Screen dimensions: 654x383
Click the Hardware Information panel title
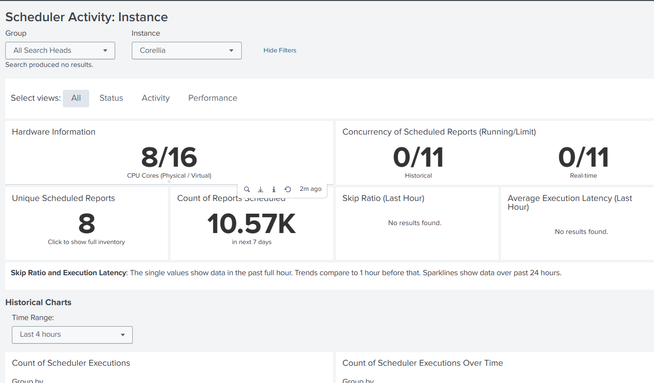tap(53, 132)
